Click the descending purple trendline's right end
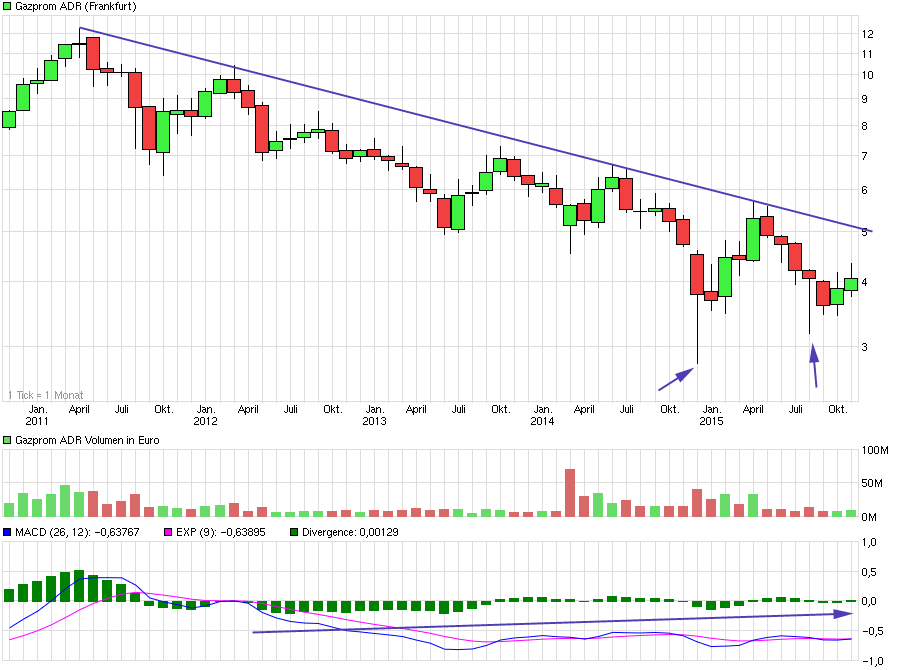Screen dimensions: 900x670 pos(871,231)
